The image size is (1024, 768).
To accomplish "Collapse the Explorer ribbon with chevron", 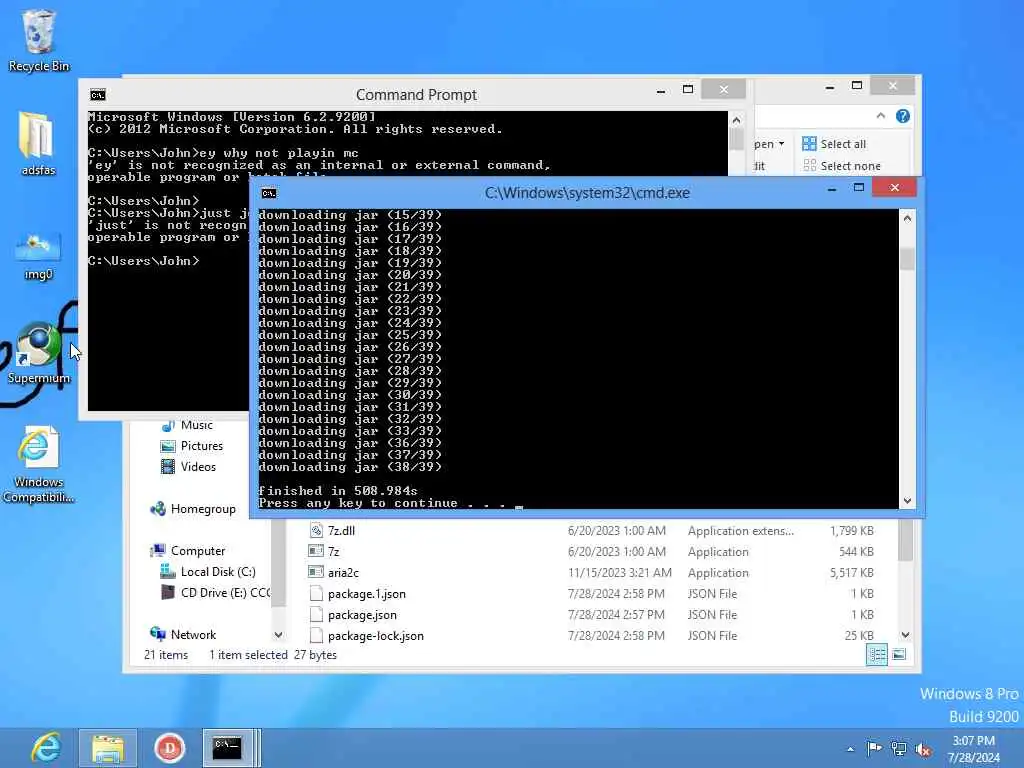I will pyautogui.click(x=880, y=116).
